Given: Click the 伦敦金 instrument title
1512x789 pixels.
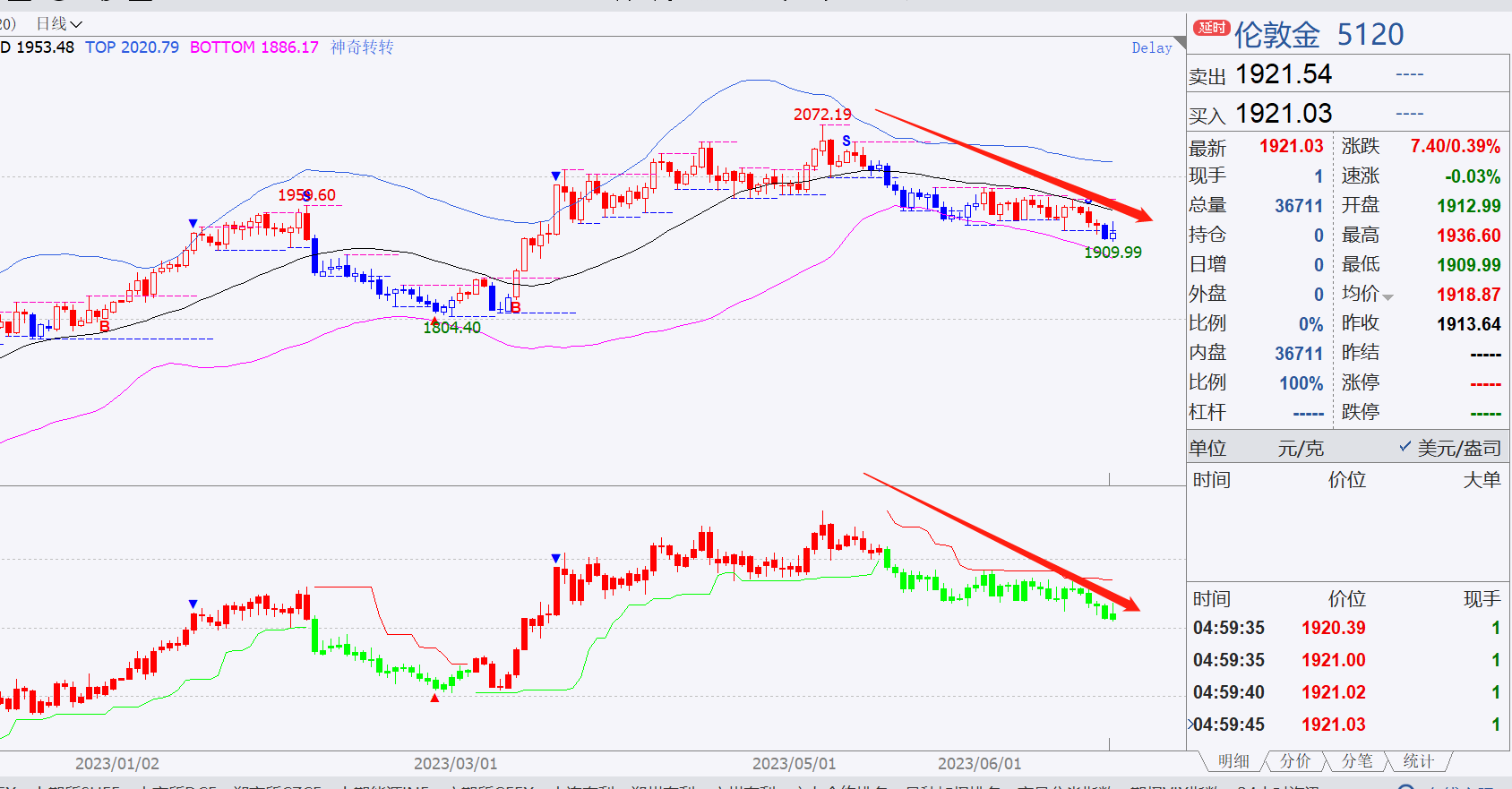Looking at the screenshot, I should 1277,35.
